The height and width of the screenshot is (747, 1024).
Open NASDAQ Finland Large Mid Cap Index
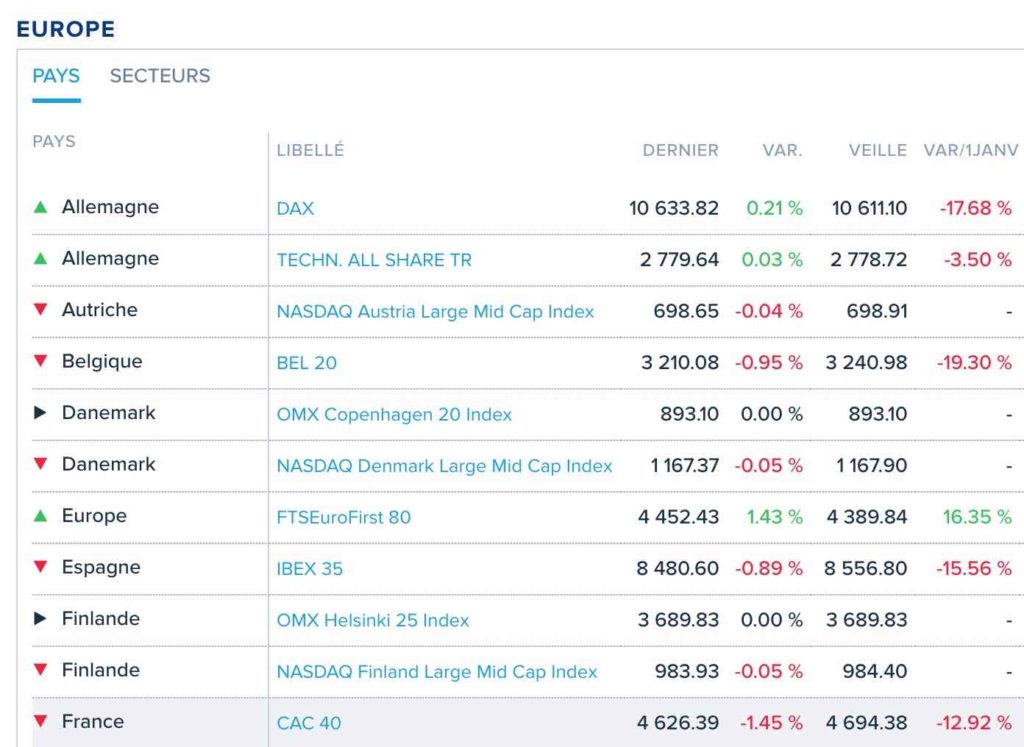click(437, 671)
